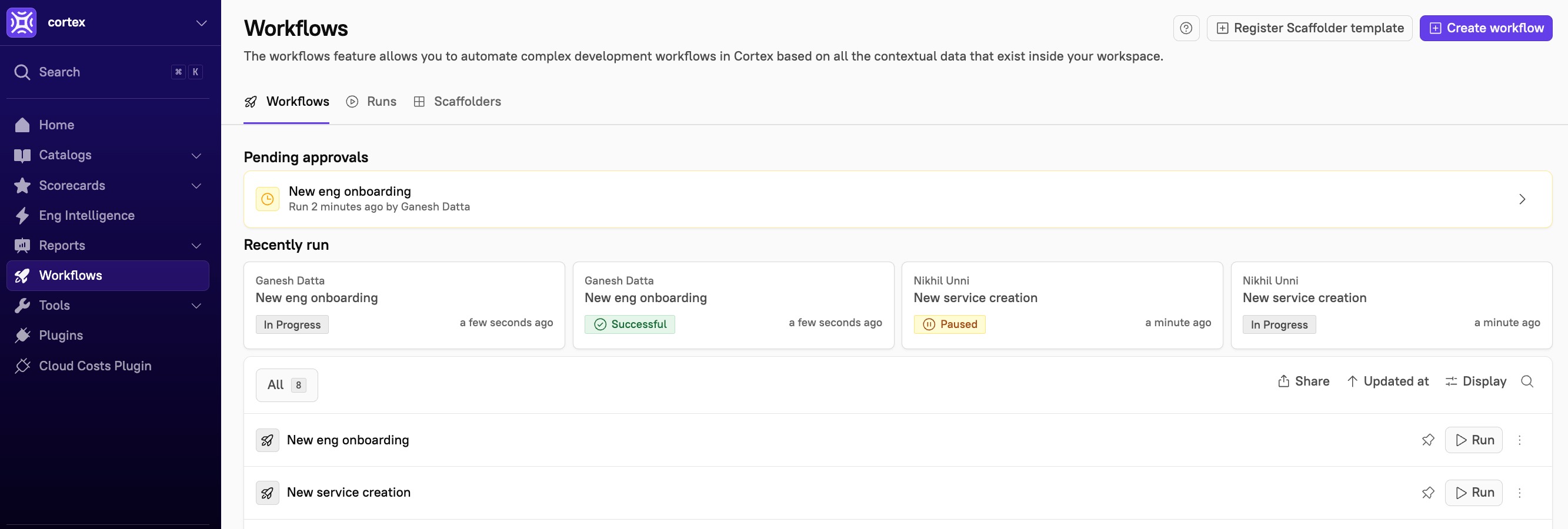This screenshot has width=1568, height=529.
Task: Open more options for New service creation
Action: [1519, 493]
